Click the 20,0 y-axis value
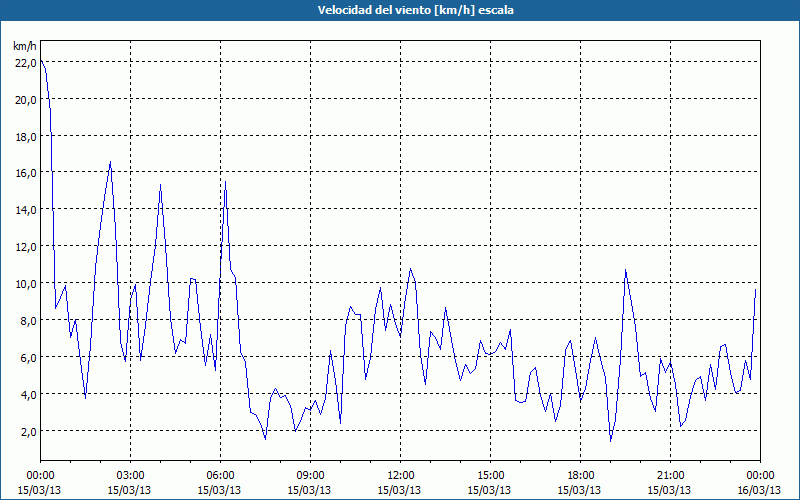 [x=26, y=99]
